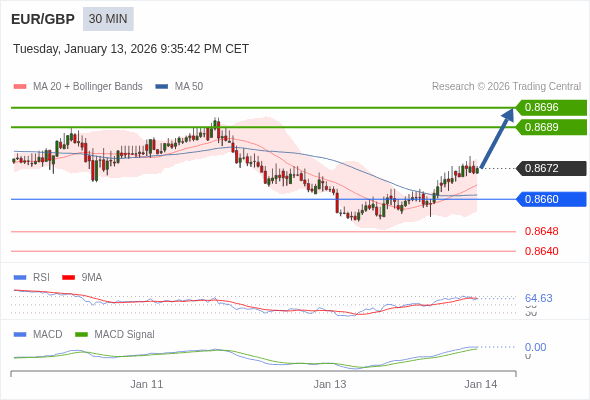Click the Jan 13 axis date label

pos(330,384)
